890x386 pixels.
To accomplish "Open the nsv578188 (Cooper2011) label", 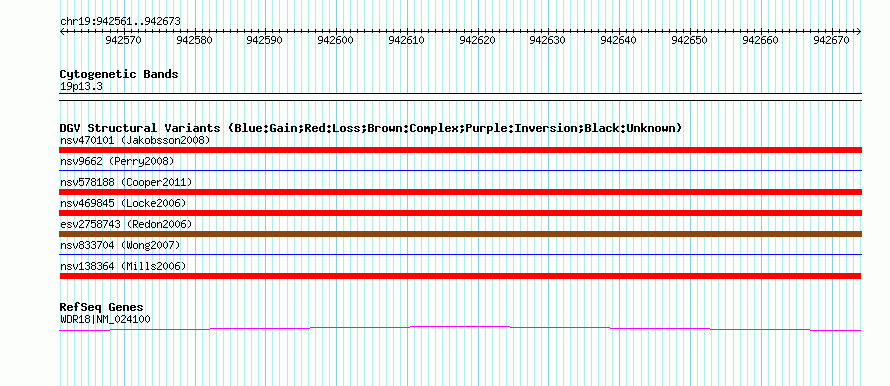I will coord(126,182).
